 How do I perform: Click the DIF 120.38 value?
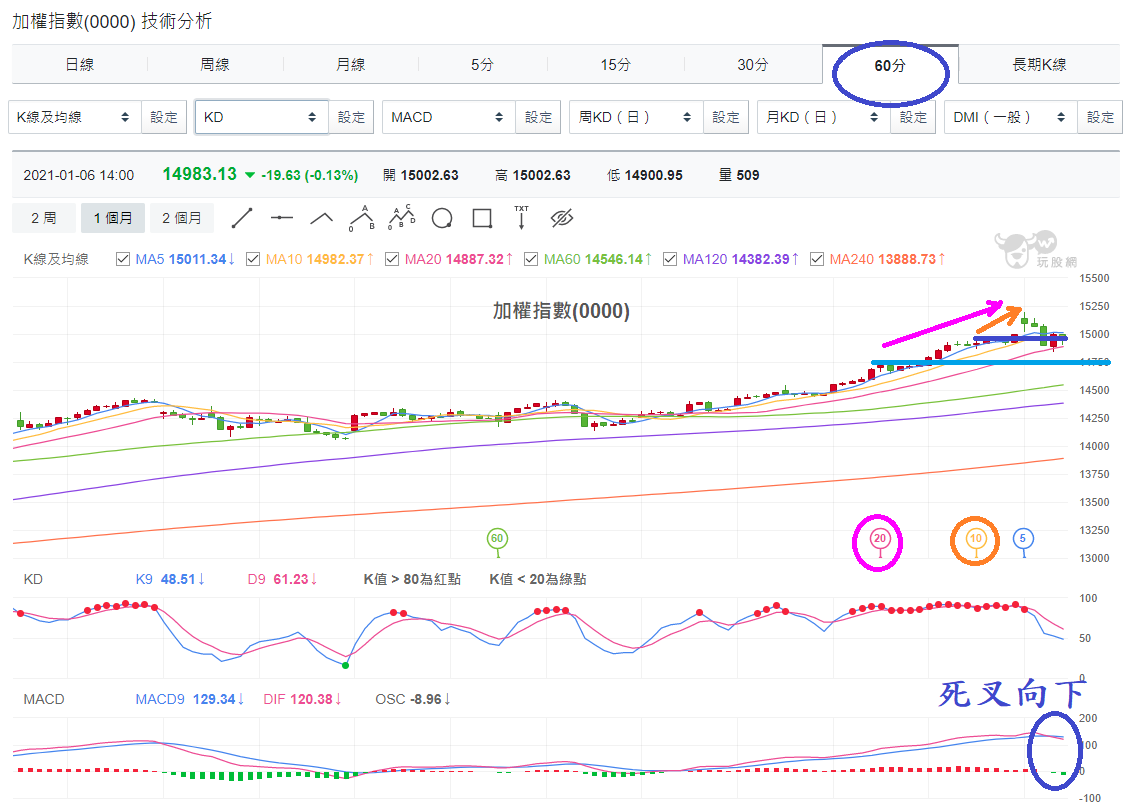[x=302, y=699]
